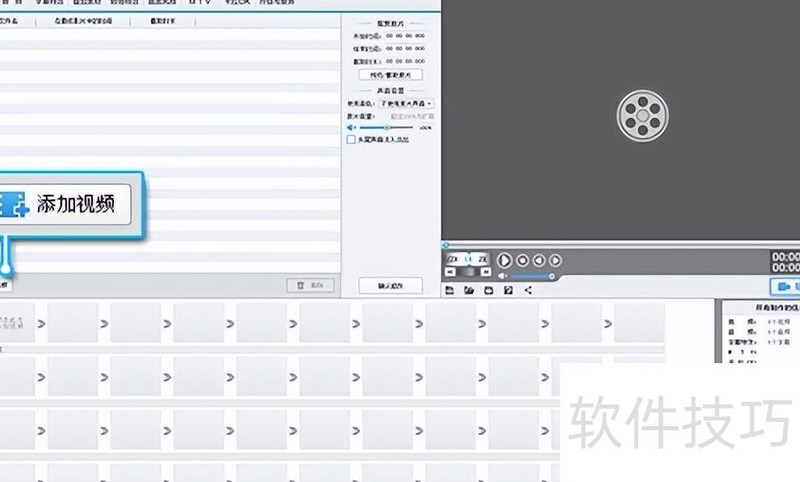Image resolution: width=800 pixels, height=482 pixels.
Task: Click the edit icon next to share
Action: click(509, 290)
